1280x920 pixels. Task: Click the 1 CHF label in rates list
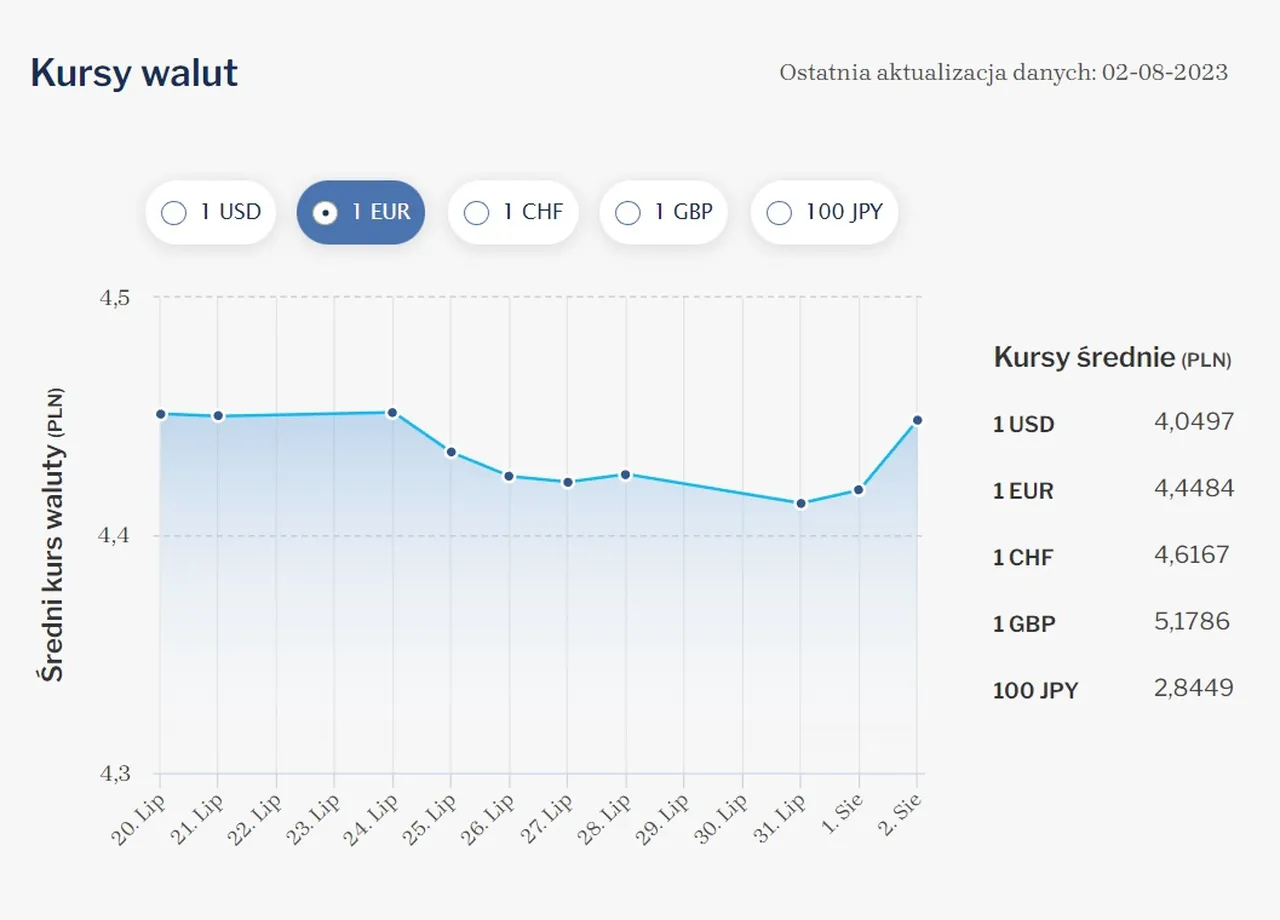(1023, 558)
